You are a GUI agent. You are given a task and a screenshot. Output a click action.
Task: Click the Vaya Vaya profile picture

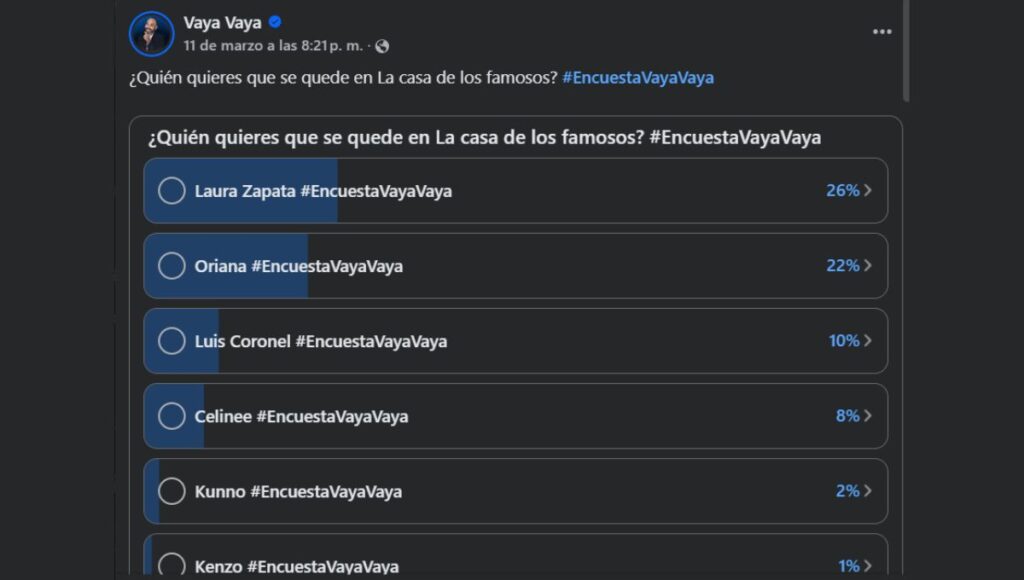151,31
